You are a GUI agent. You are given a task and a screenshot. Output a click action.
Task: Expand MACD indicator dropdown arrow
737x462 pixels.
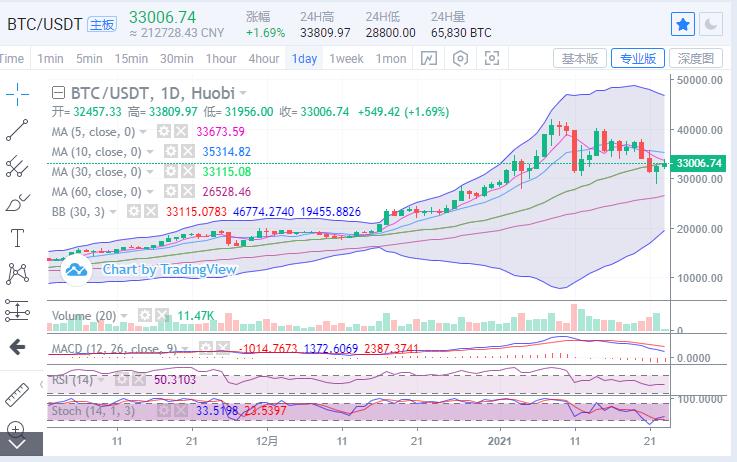[186, 349]
